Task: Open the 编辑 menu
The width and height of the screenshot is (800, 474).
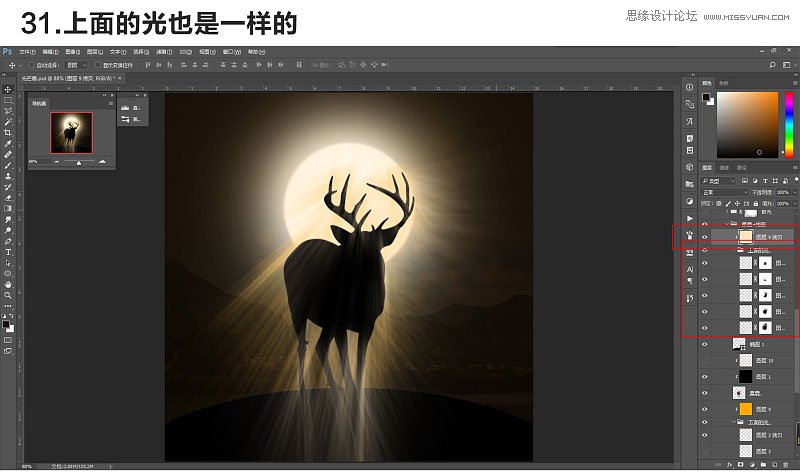Action: click(x=50, y=52)
